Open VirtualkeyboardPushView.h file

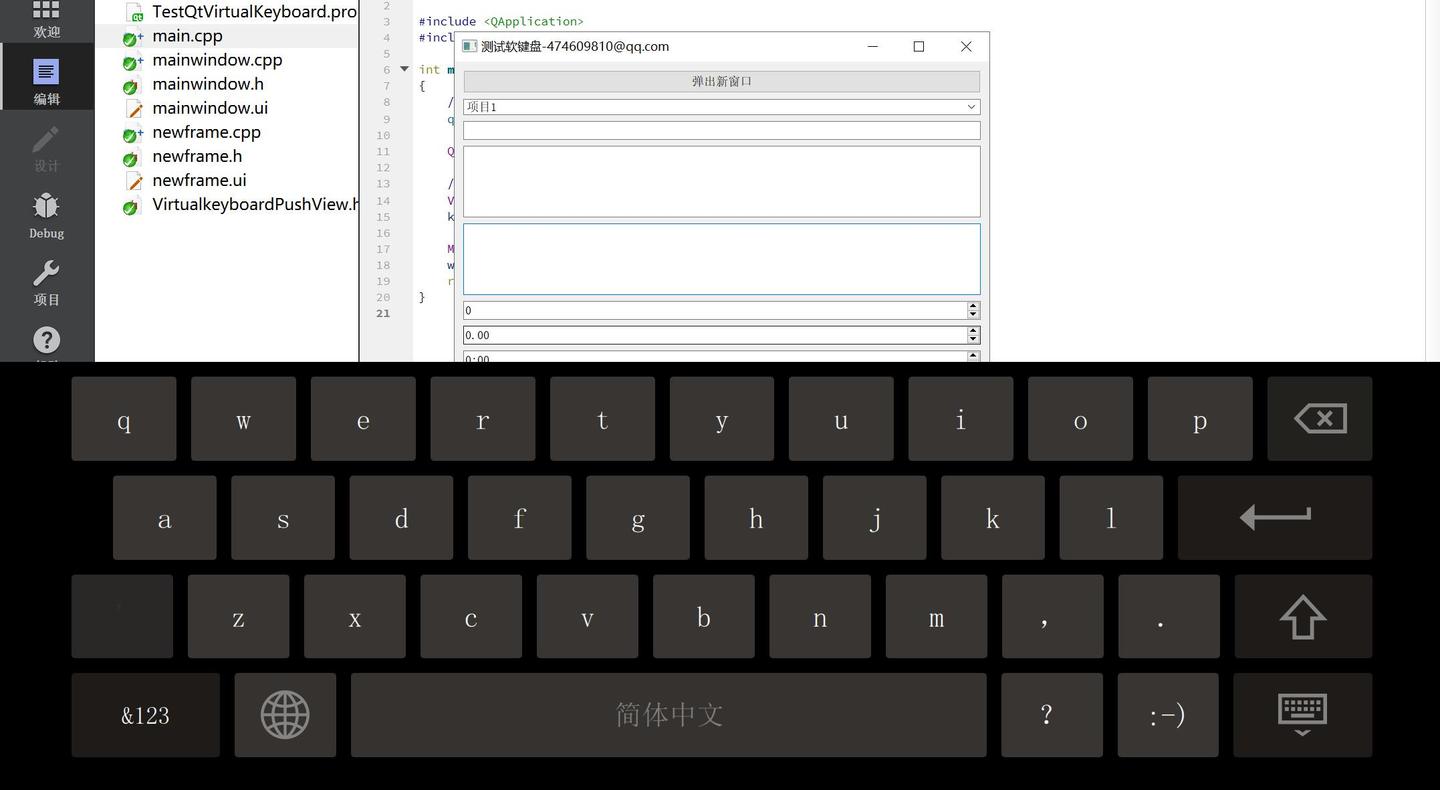[x=255, y=204]
